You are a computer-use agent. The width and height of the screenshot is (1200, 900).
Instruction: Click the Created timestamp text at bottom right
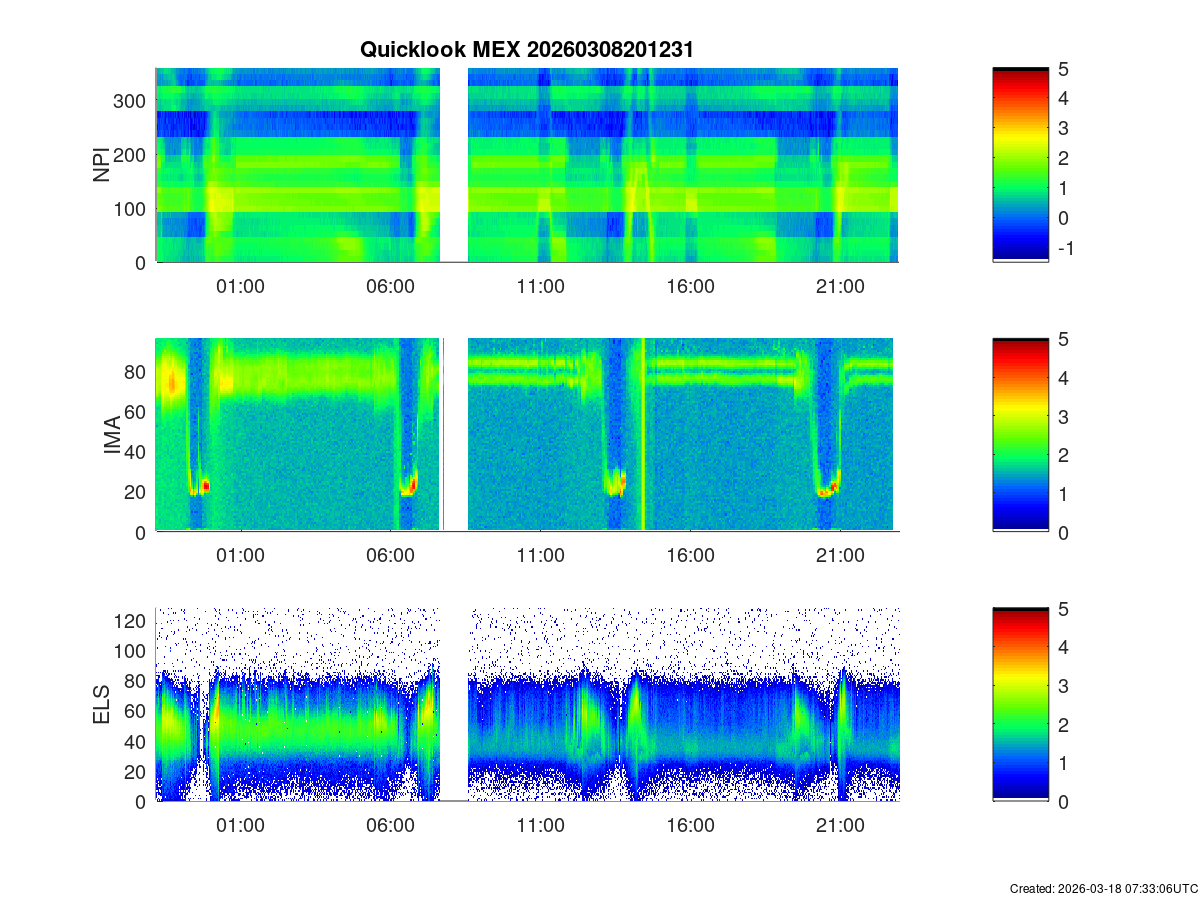click(x=1103, y=888)
